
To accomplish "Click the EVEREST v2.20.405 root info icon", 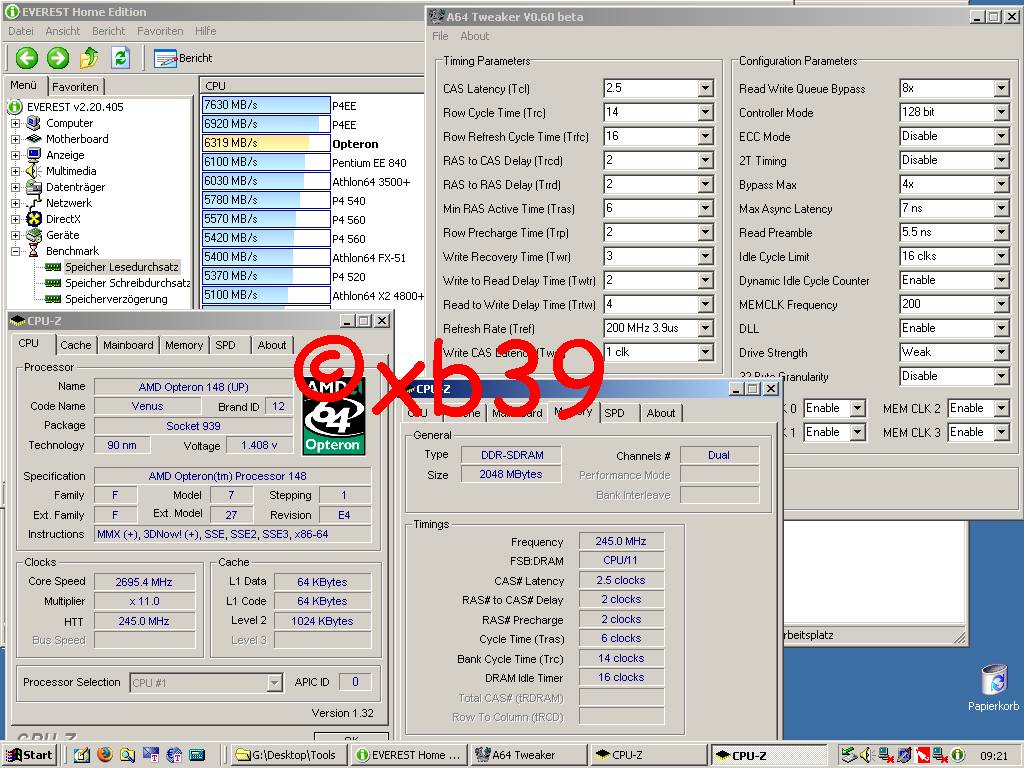I will click(15, 106).
